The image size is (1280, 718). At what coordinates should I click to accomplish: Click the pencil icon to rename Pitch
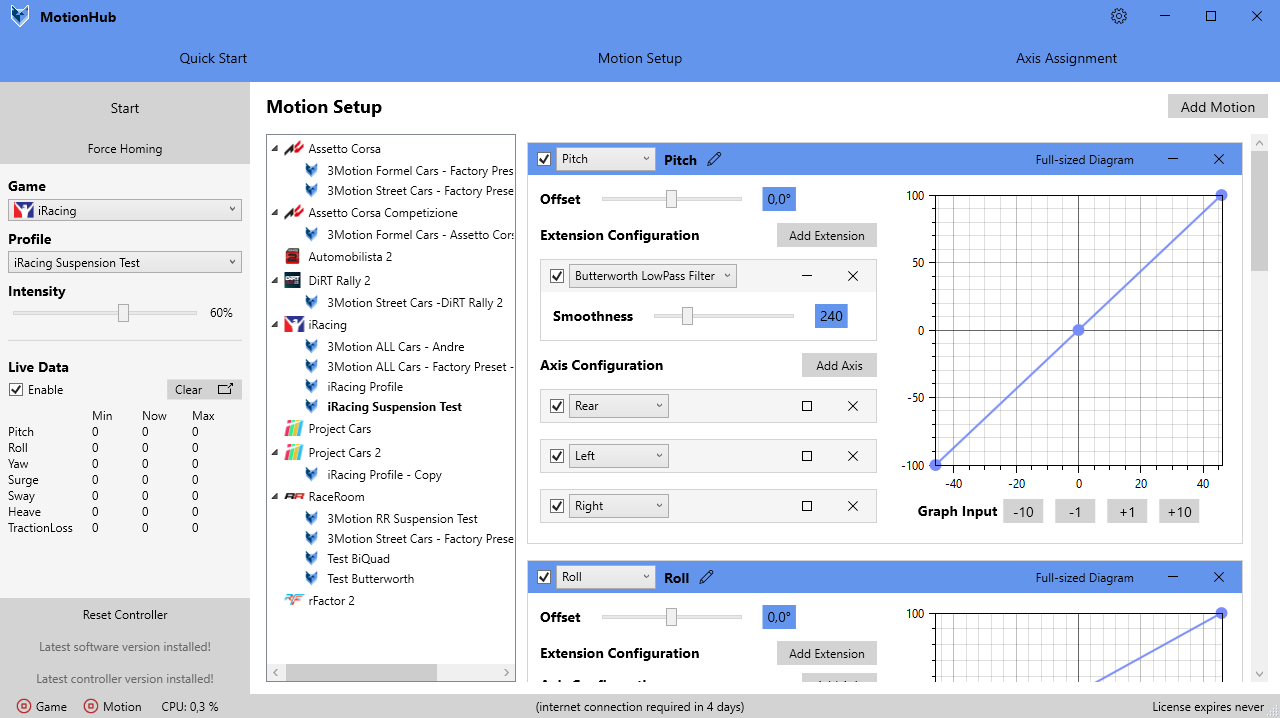pos(714,159)
